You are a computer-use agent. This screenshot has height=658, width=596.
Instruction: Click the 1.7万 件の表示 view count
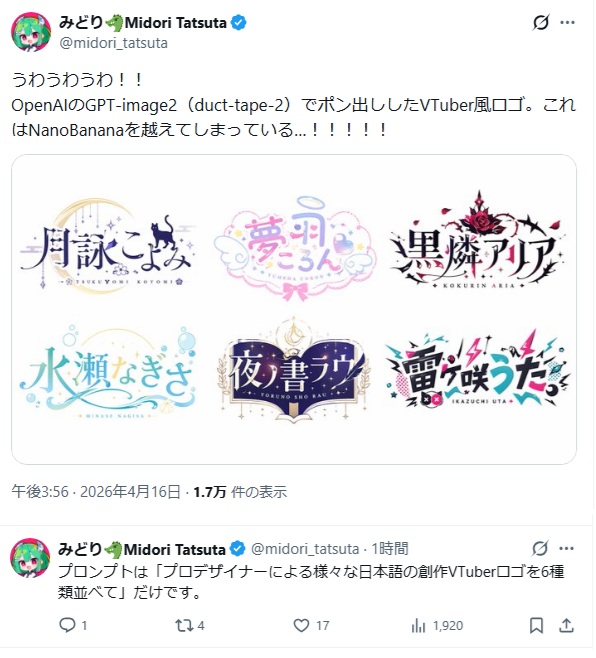[240, 491]
